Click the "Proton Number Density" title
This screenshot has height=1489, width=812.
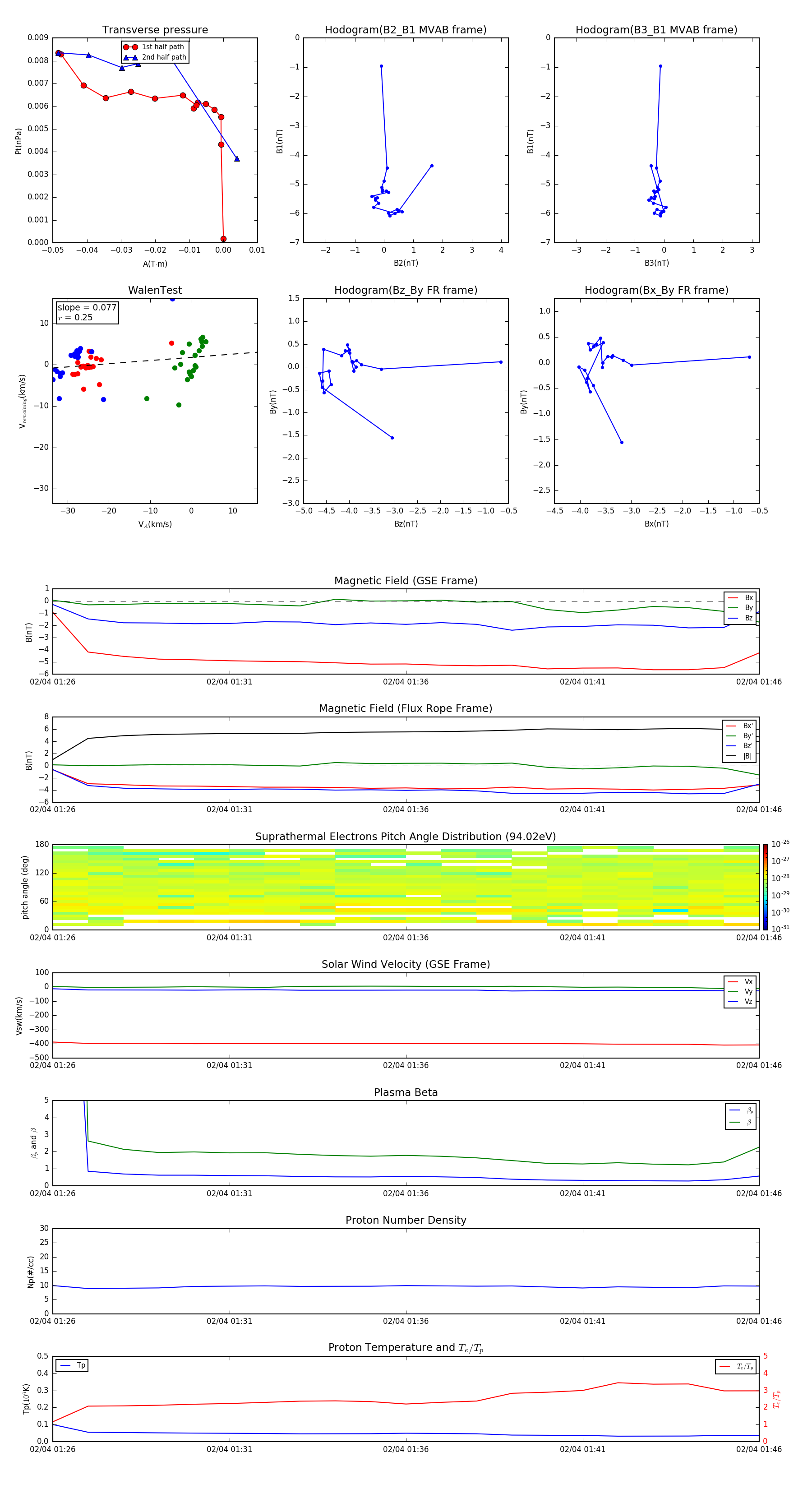coord(406,1220)
